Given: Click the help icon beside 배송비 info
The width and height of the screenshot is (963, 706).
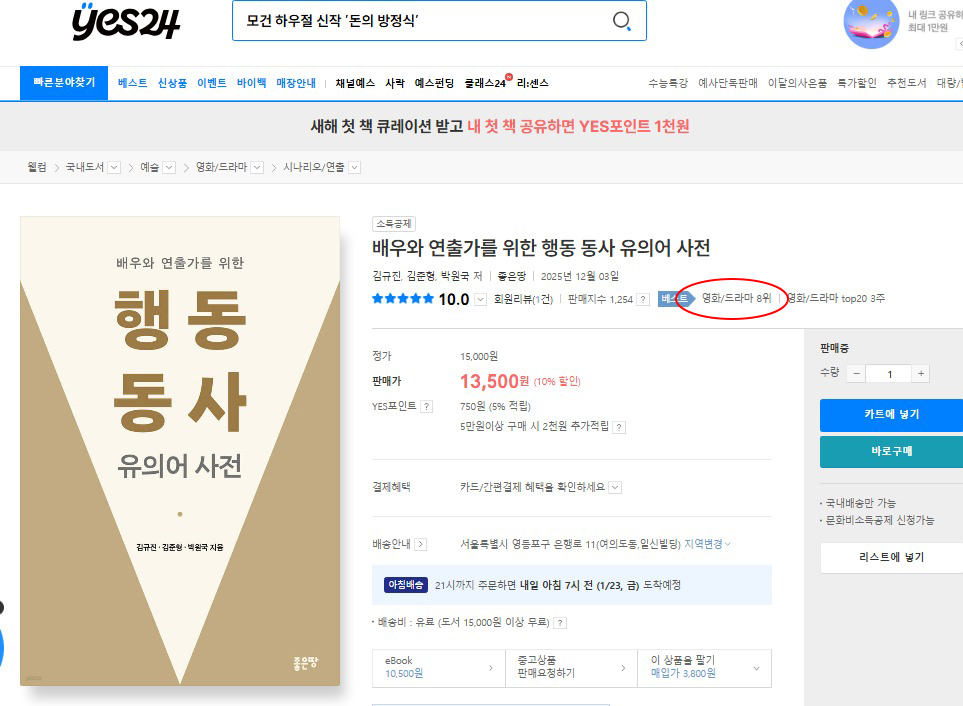Looking at the screenshot, I should 560,622.
